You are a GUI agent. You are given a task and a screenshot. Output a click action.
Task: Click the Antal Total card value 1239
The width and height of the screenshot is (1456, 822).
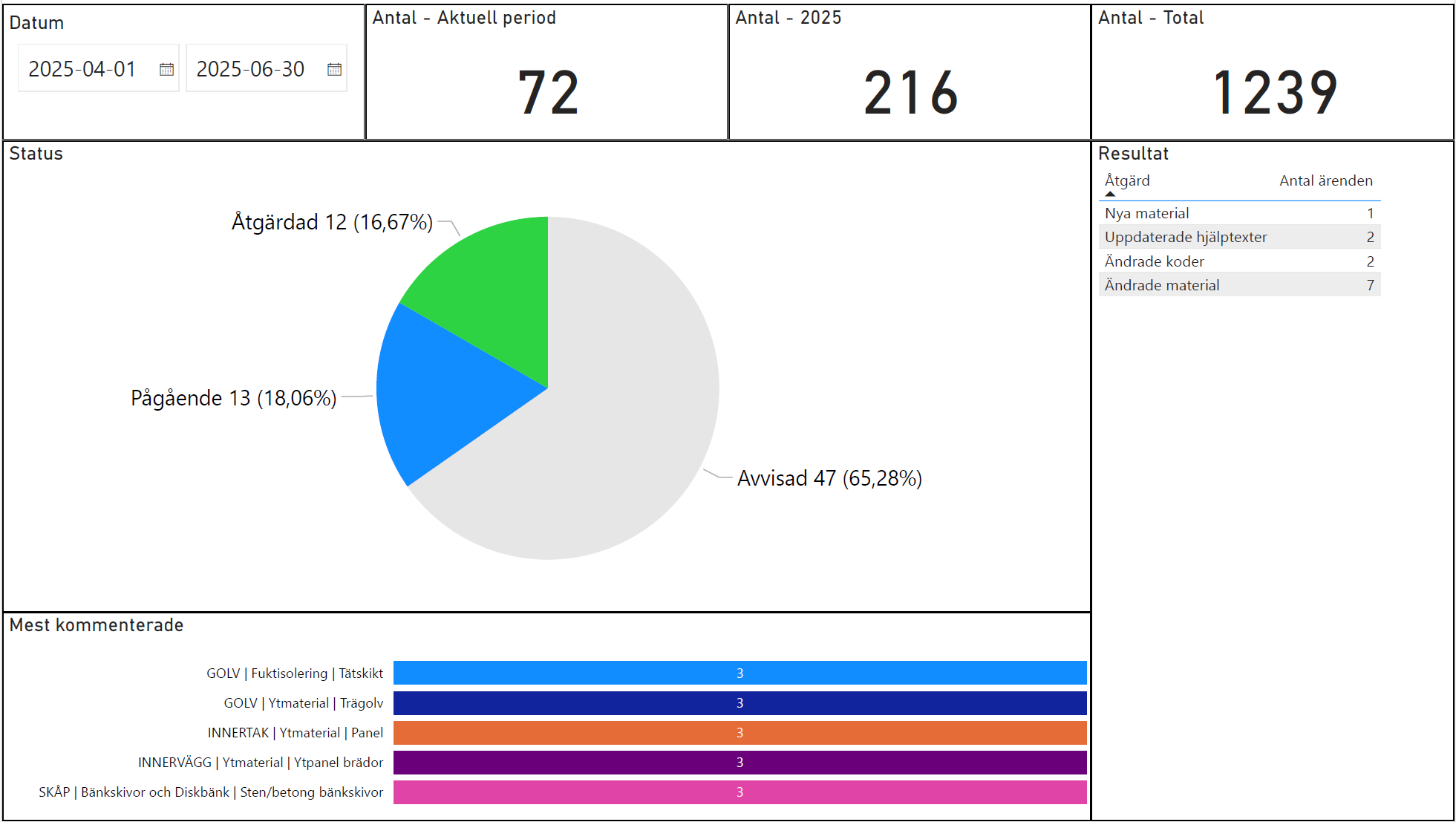[1274, 93]
